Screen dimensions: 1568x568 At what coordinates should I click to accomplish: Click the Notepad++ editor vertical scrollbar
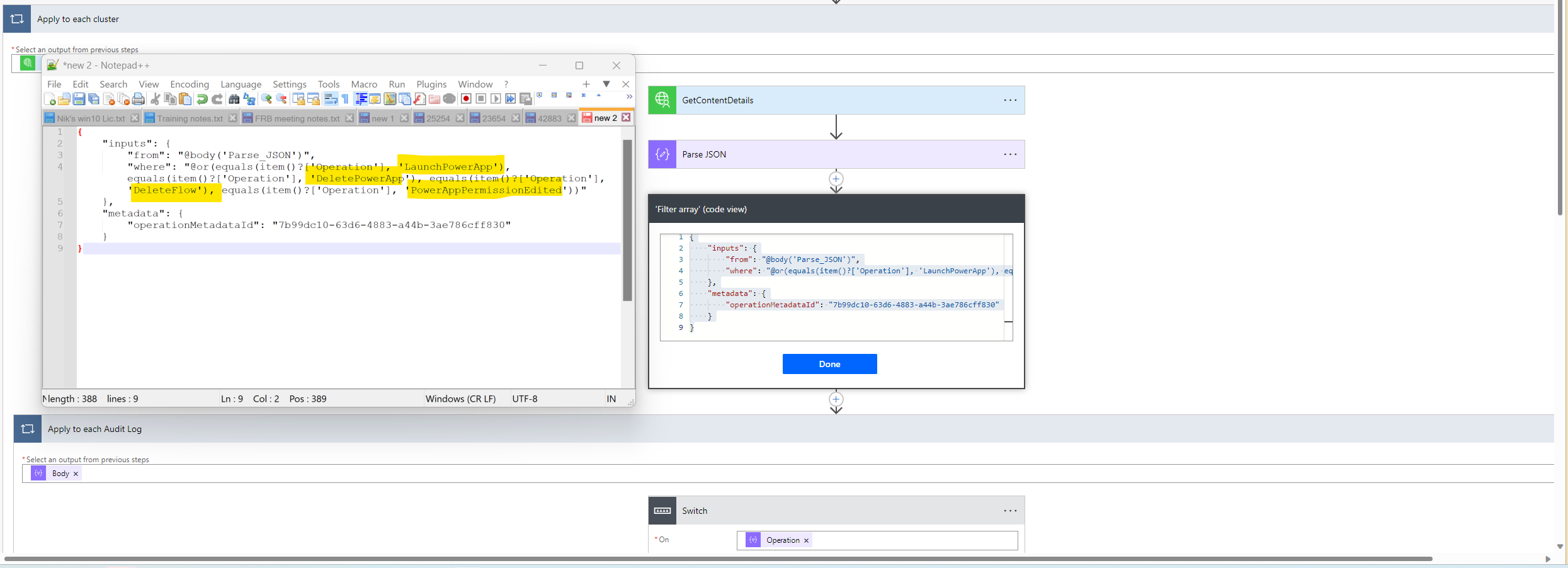627,220
